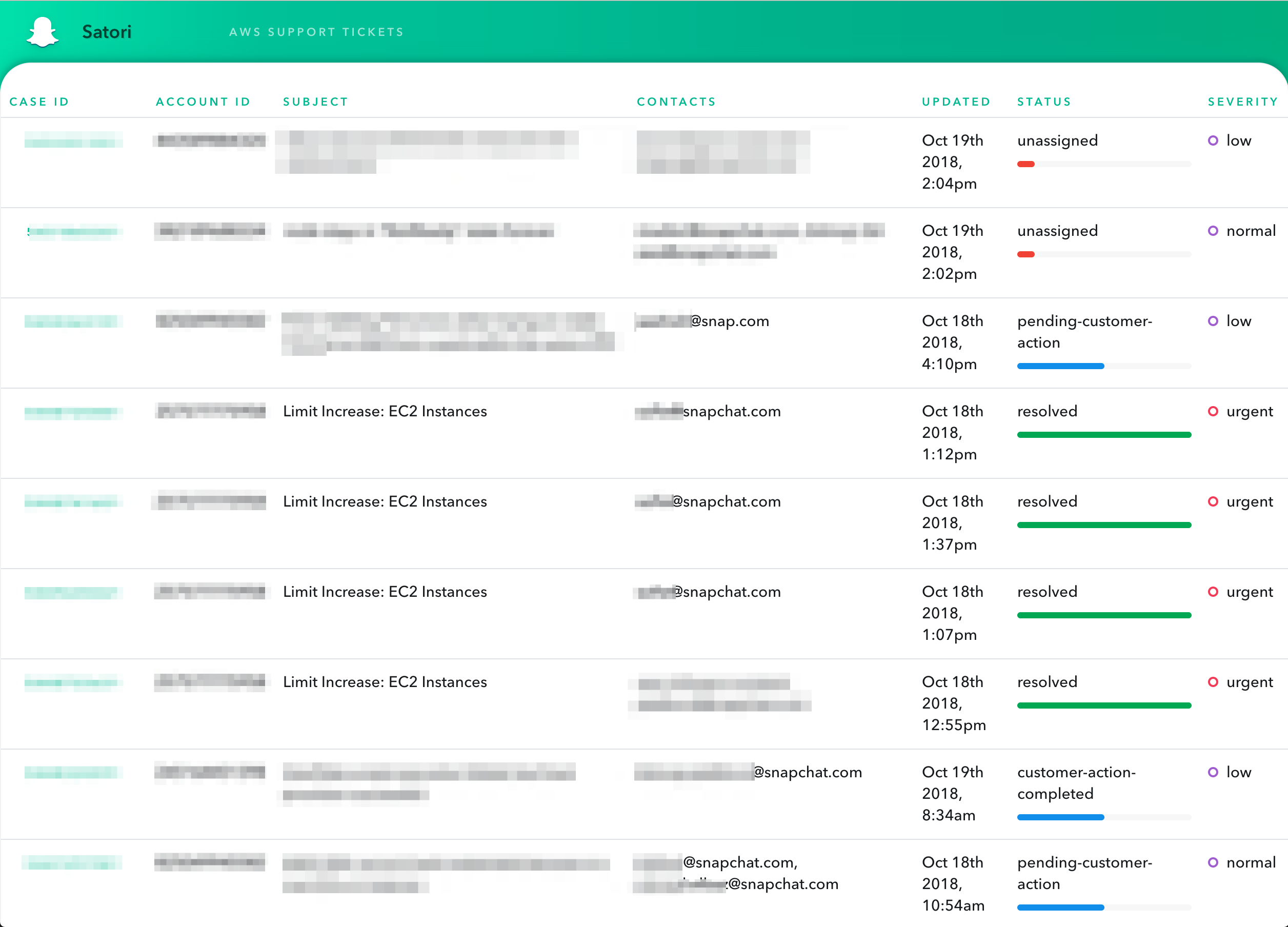Open blurred case ID link in first row

73,140
